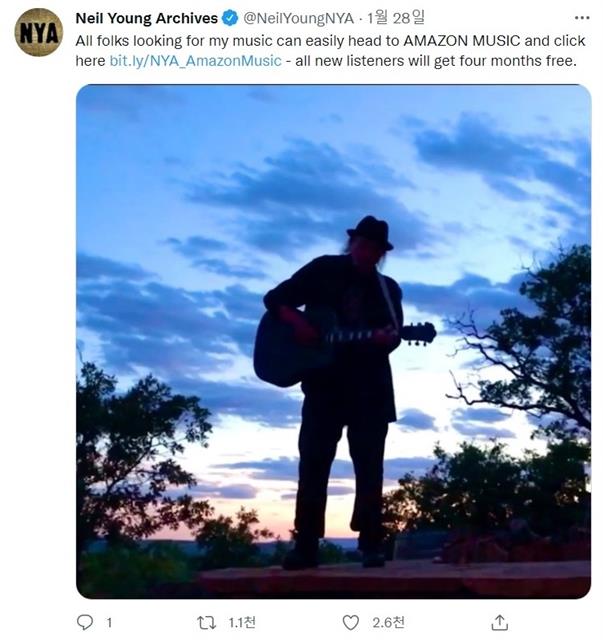Click the words AMAZON MUSIC in the tweet
Image resolution: width=603 pixels, height=640 pixels.
tap(462, 41)
